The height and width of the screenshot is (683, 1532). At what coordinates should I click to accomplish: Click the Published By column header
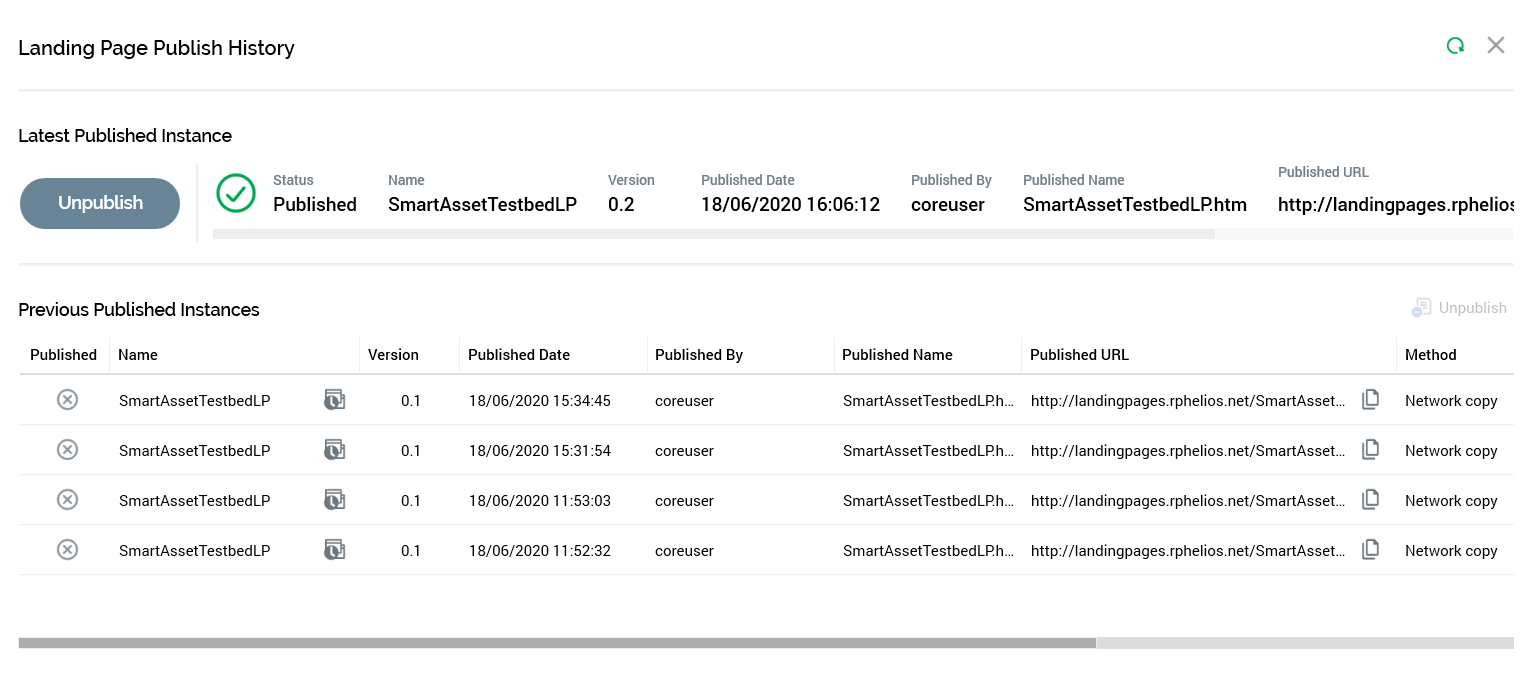point(699,355)
